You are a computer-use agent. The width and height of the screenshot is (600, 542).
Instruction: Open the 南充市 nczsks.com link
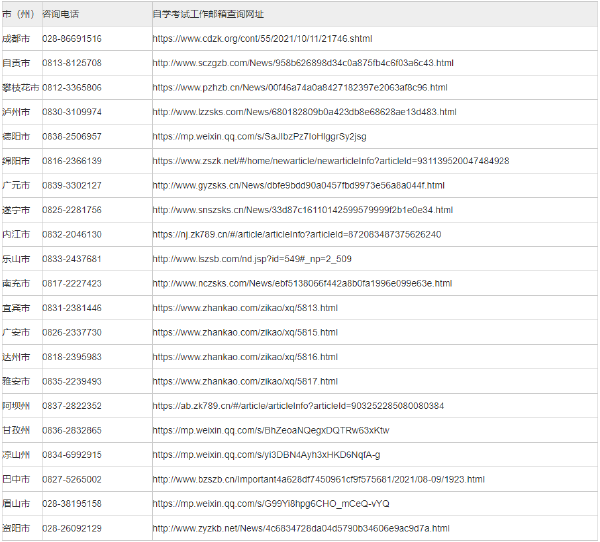pos(302,284)
